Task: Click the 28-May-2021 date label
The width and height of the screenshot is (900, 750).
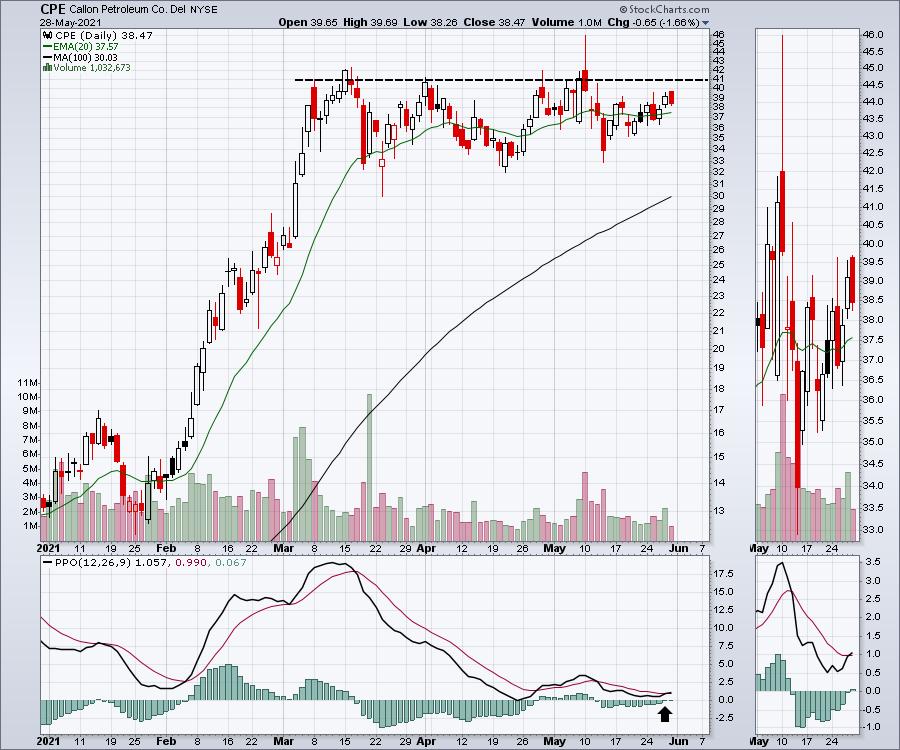Action: 71,23
